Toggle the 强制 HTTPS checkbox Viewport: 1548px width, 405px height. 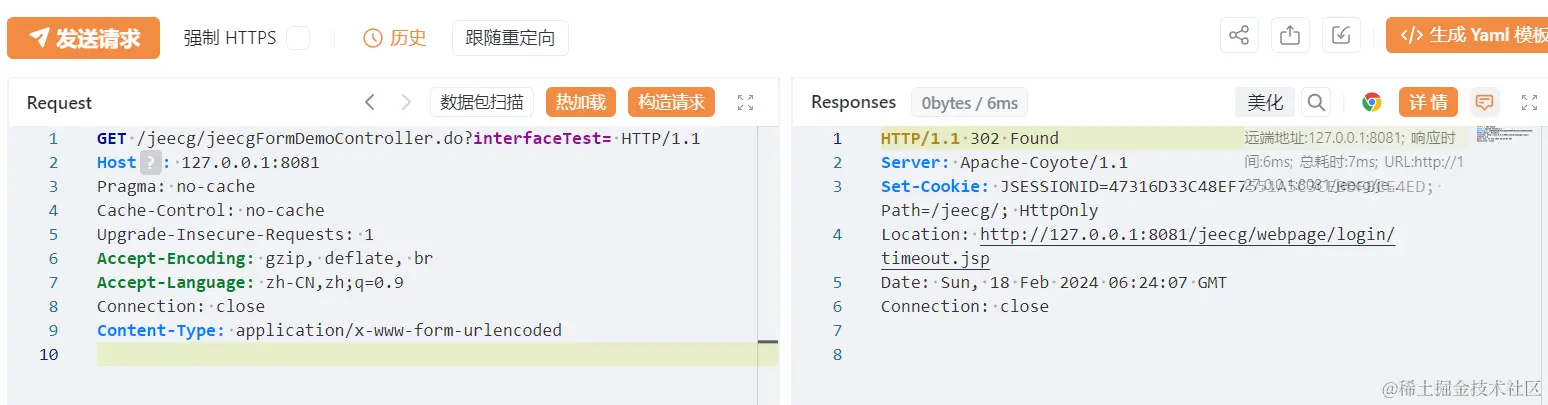[x=298, y=38]
